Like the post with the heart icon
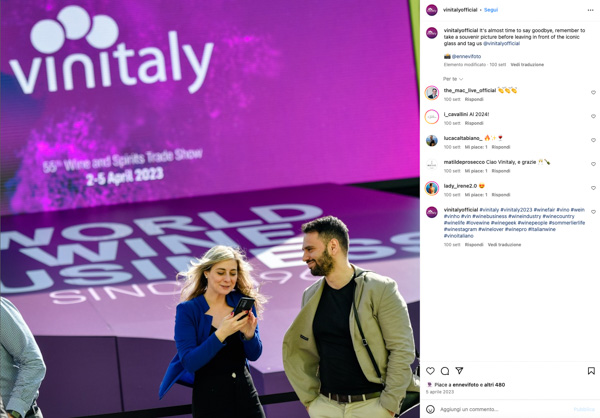This screenshot has width=600, height=418. [430, 371]
